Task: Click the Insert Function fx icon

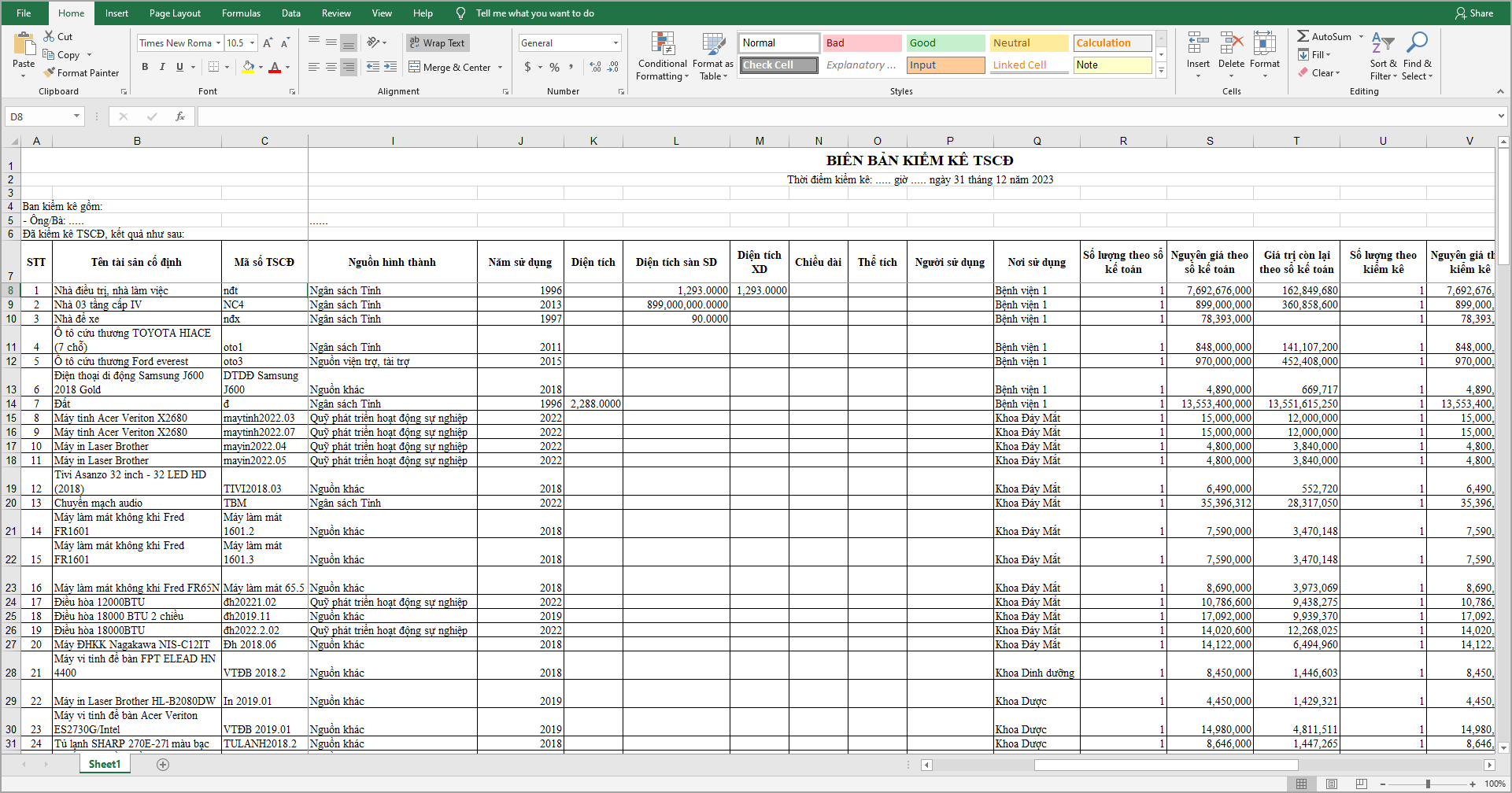Action: tap(180, 116)
